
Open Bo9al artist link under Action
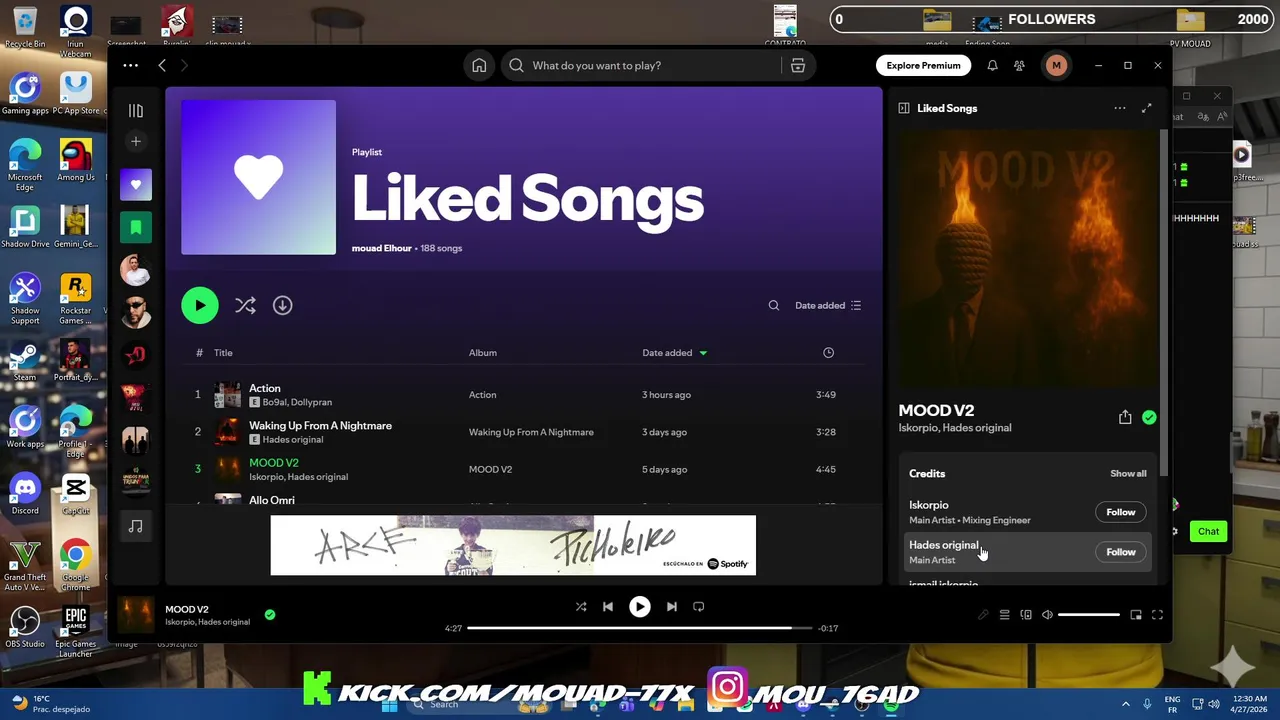[277, 402]
